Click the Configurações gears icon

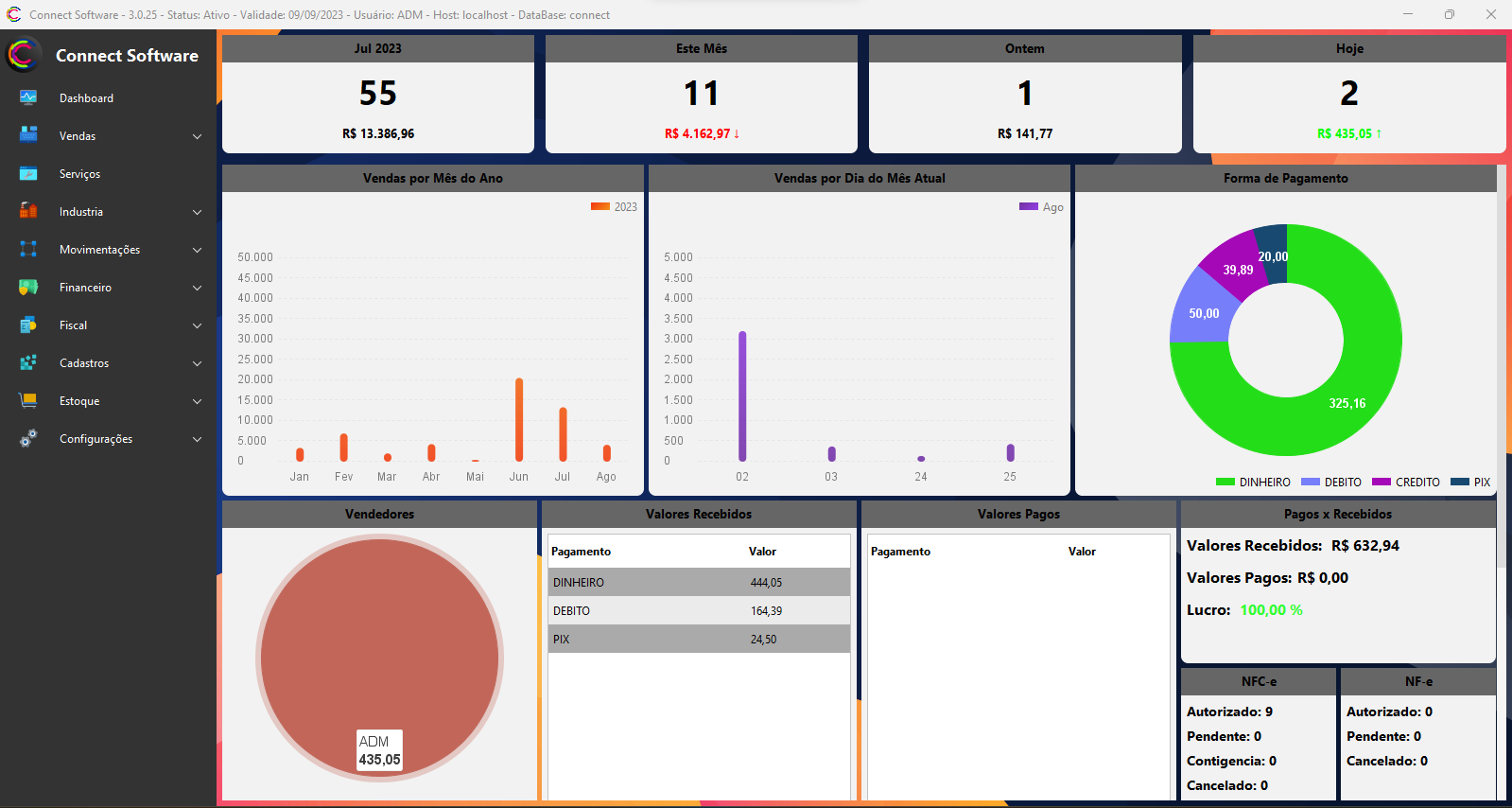(x=28, y=438)
